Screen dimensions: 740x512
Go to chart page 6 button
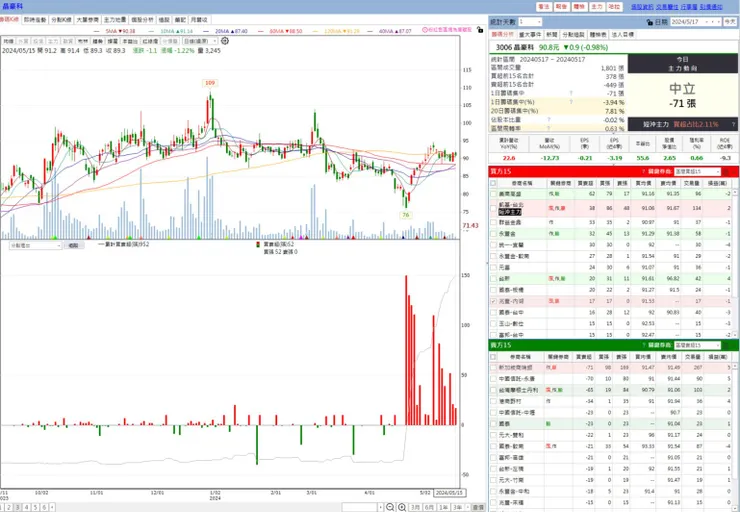coord(44,507)
